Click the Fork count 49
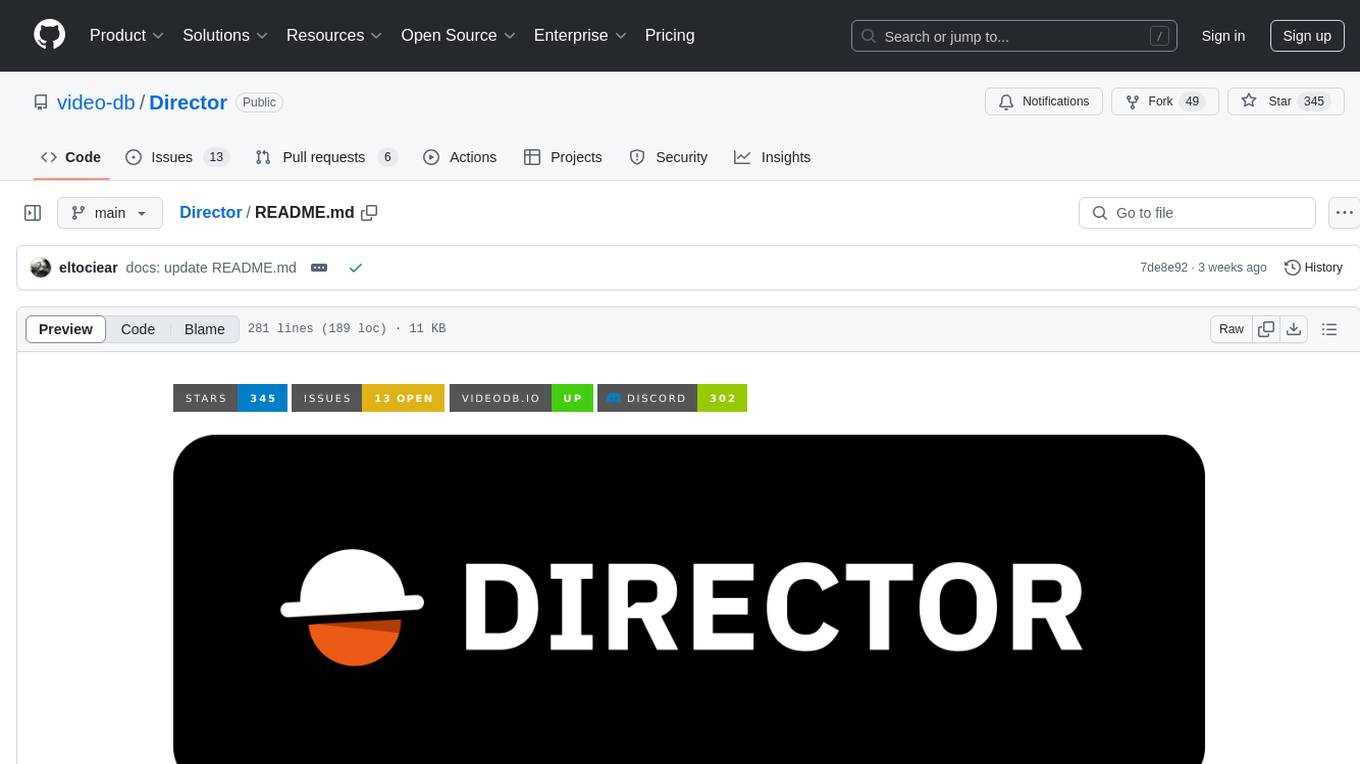The image size is (1360, 764). [1191, 102]
